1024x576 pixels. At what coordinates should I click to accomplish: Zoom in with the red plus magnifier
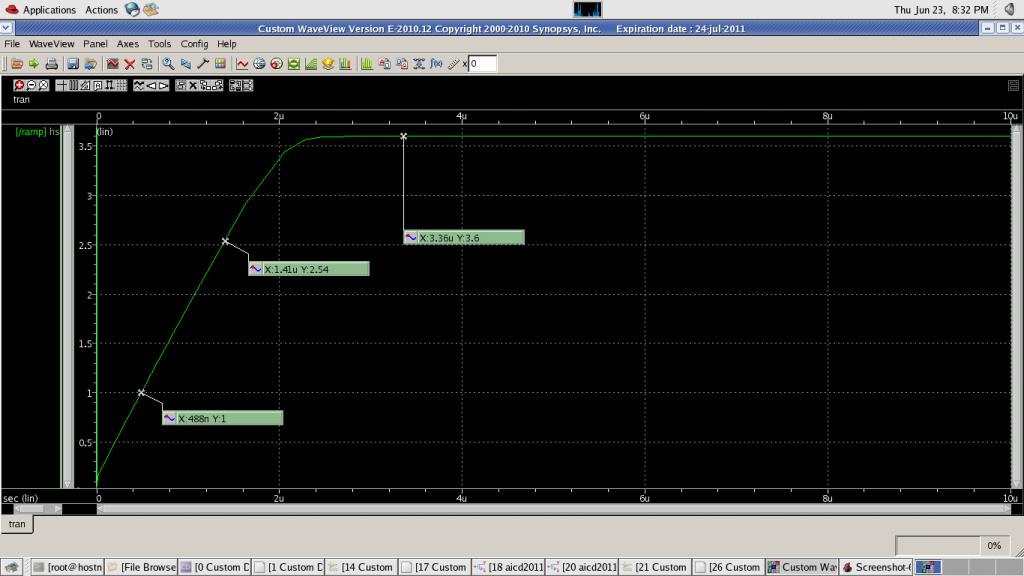coord(19,86)
